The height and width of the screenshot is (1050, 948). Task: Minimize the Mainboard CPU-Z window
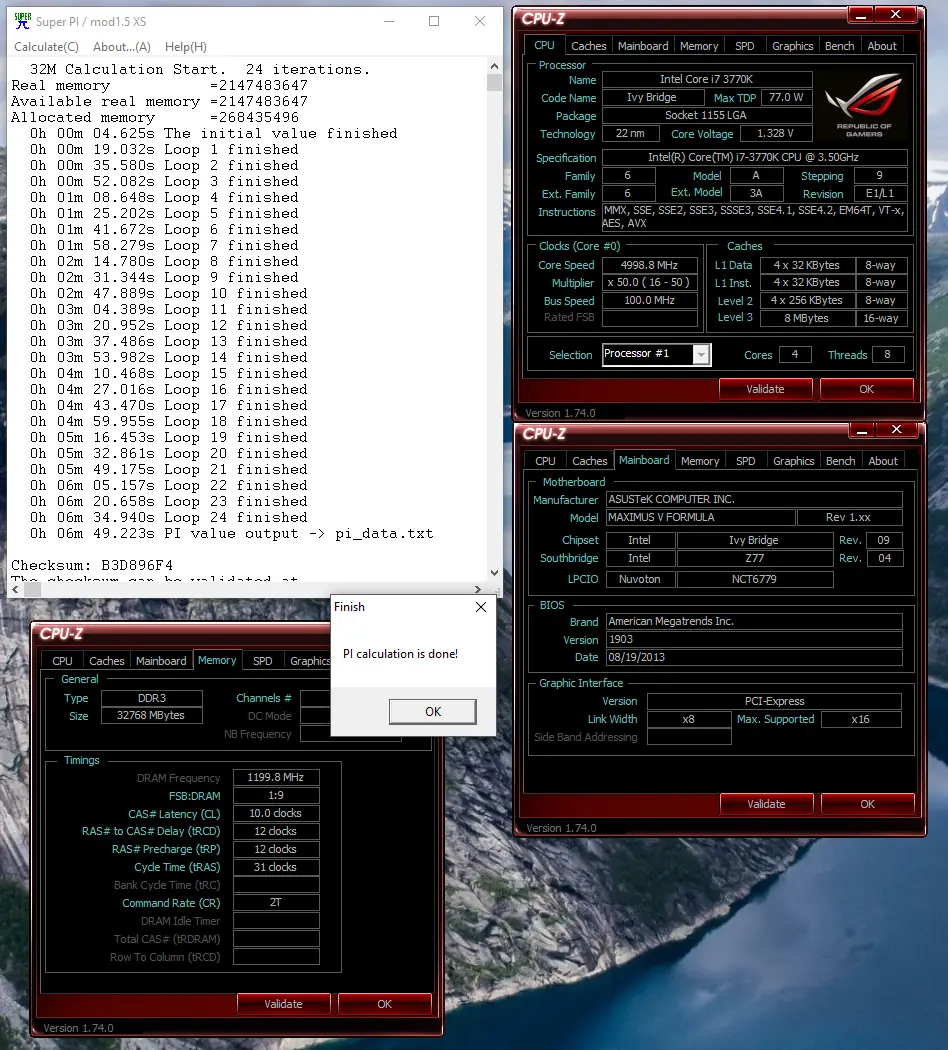[862, 430]
